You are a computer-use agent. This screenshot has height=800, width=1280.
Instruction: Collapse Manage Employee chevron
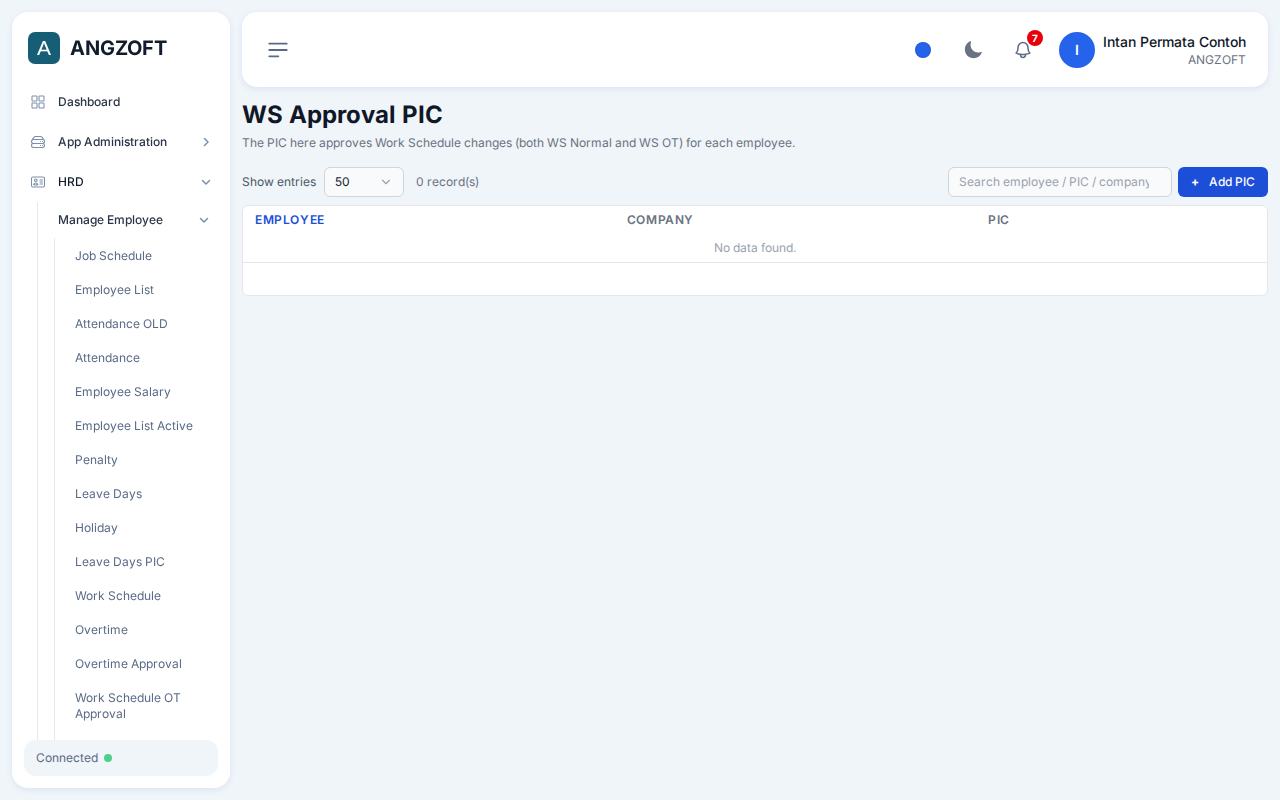click(204, 220)
